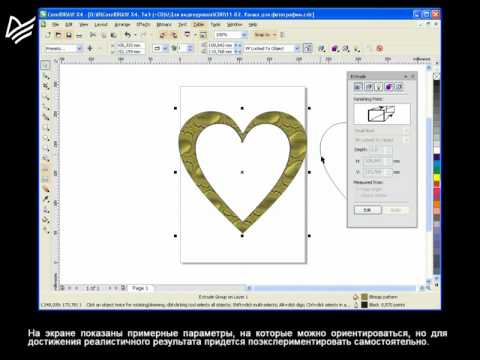Select the Polygon tool in the toolbox
This screenshot has width=480, height=360.
(45, 148)
